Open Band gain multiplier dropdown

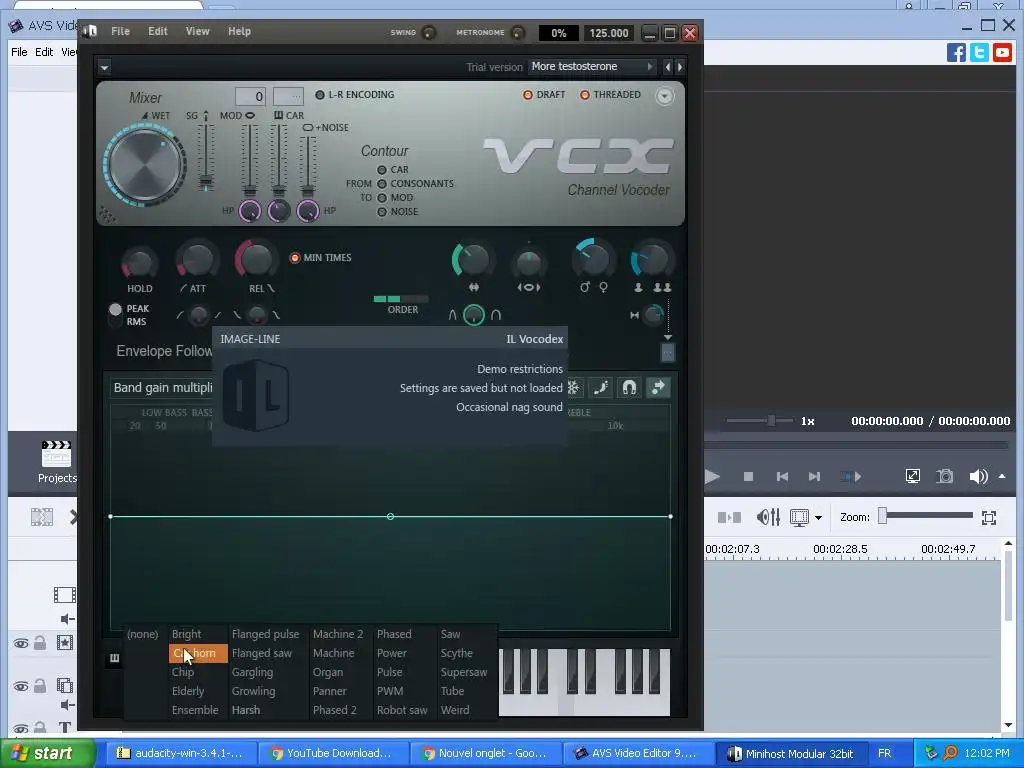point(163,388)
